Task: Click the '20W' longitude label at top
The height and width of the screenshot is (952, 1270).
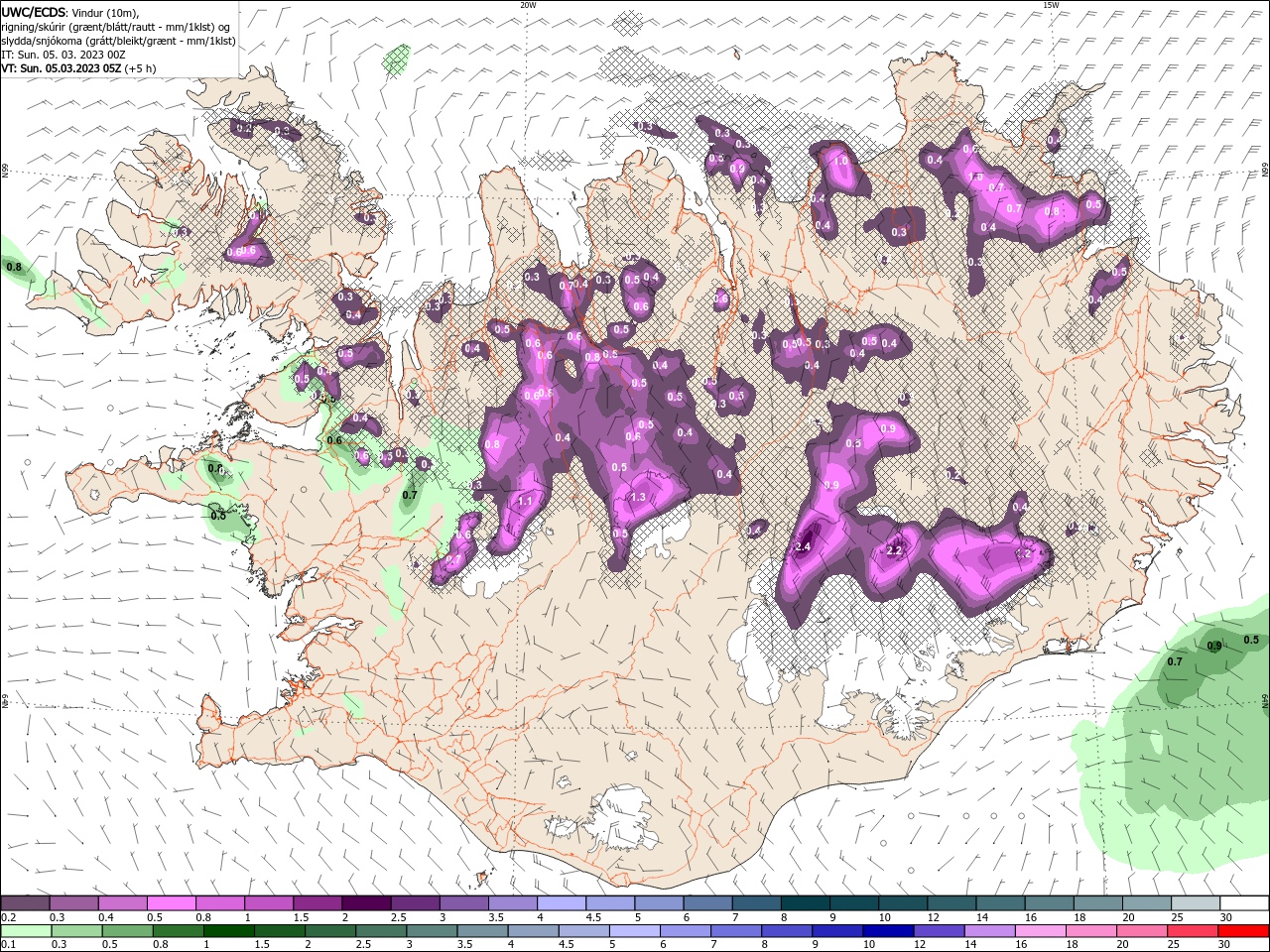Action: coord(528,5)
